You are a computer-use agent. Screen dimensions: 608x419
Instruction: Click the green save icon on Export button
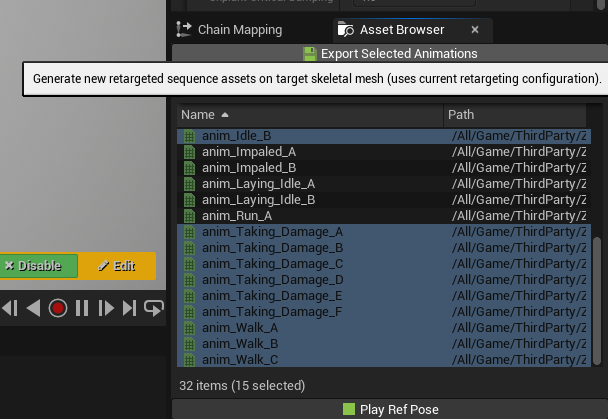tap(310, 54)
